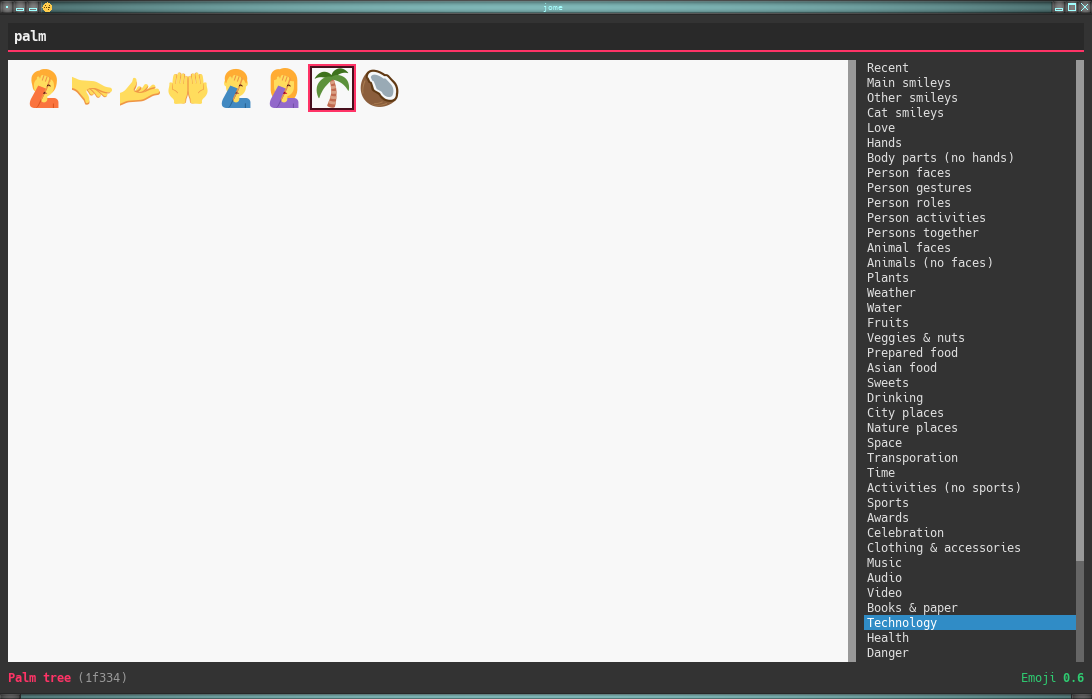Pick the palm down hand emoji
1092x699 pixels.
[91, 91]
